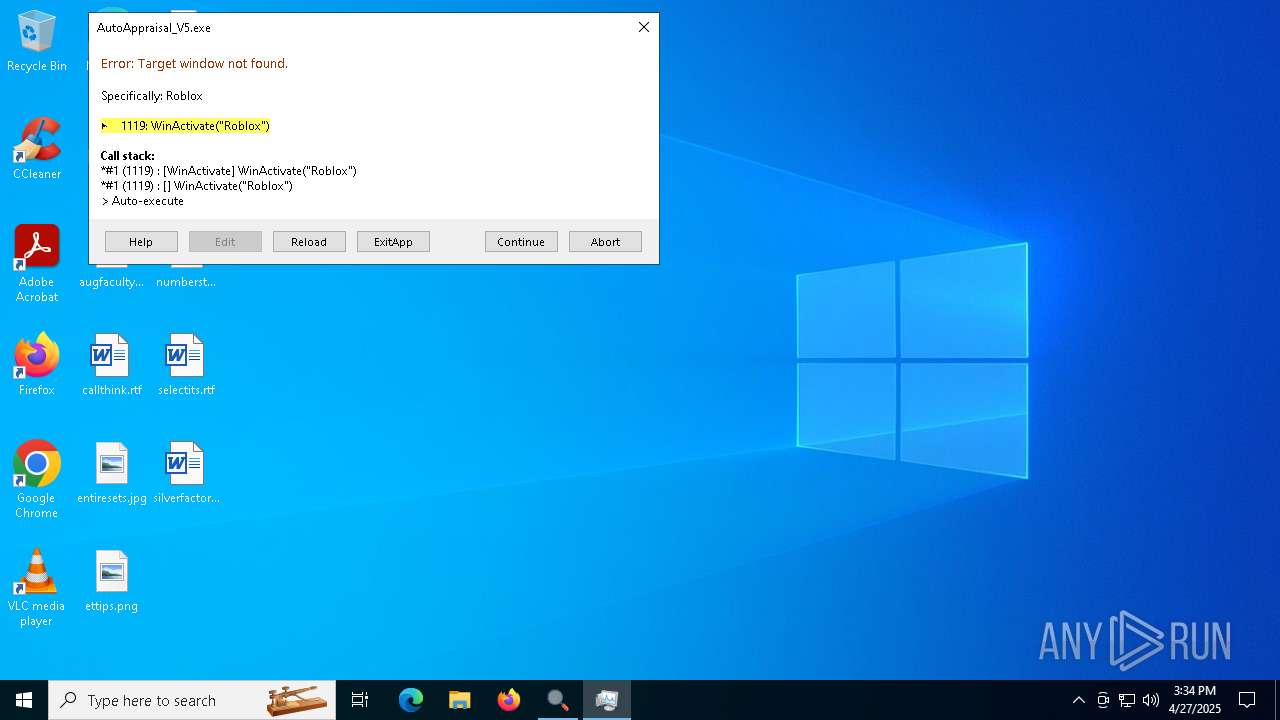
Task: Close the AutoAppraisal_V5.exe dialog
Action: point(644,27)
